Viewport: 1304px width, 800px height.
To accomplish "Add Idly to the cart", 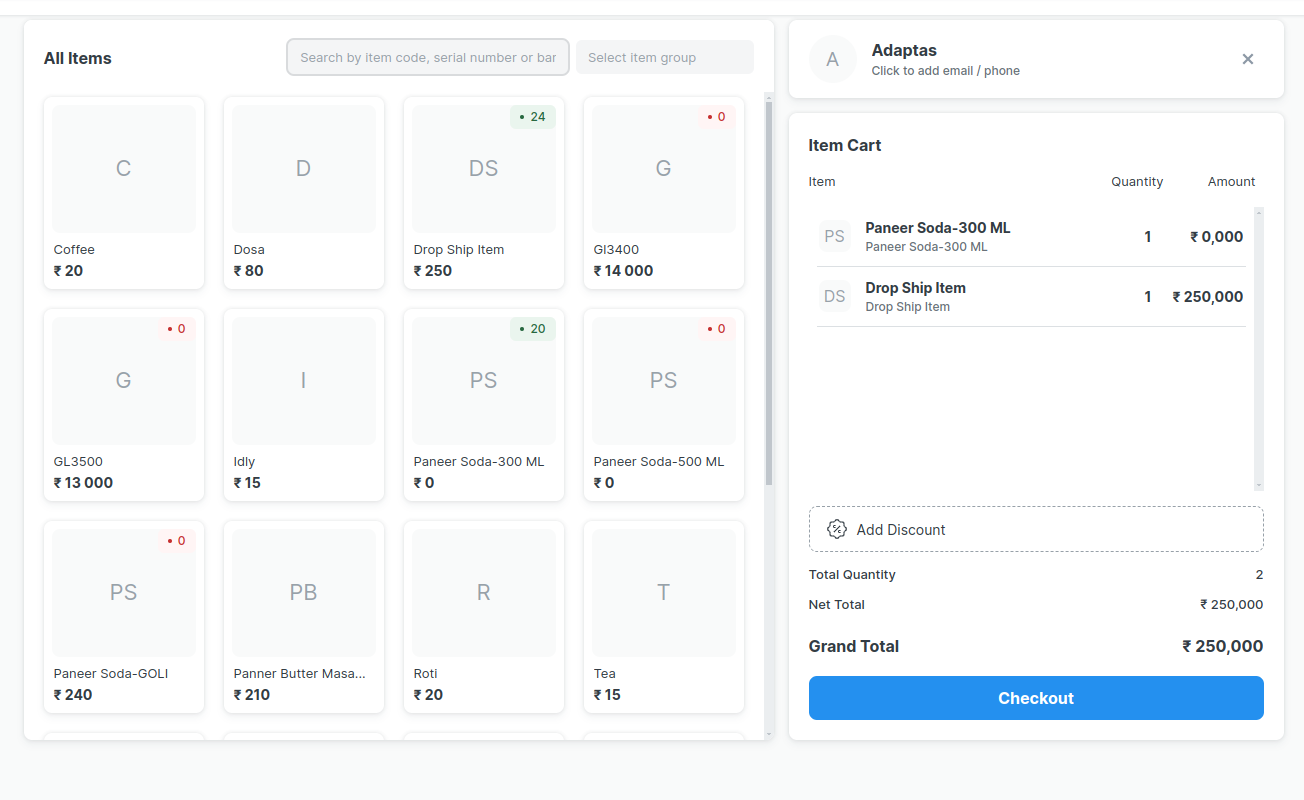I will tap(304, 405).
